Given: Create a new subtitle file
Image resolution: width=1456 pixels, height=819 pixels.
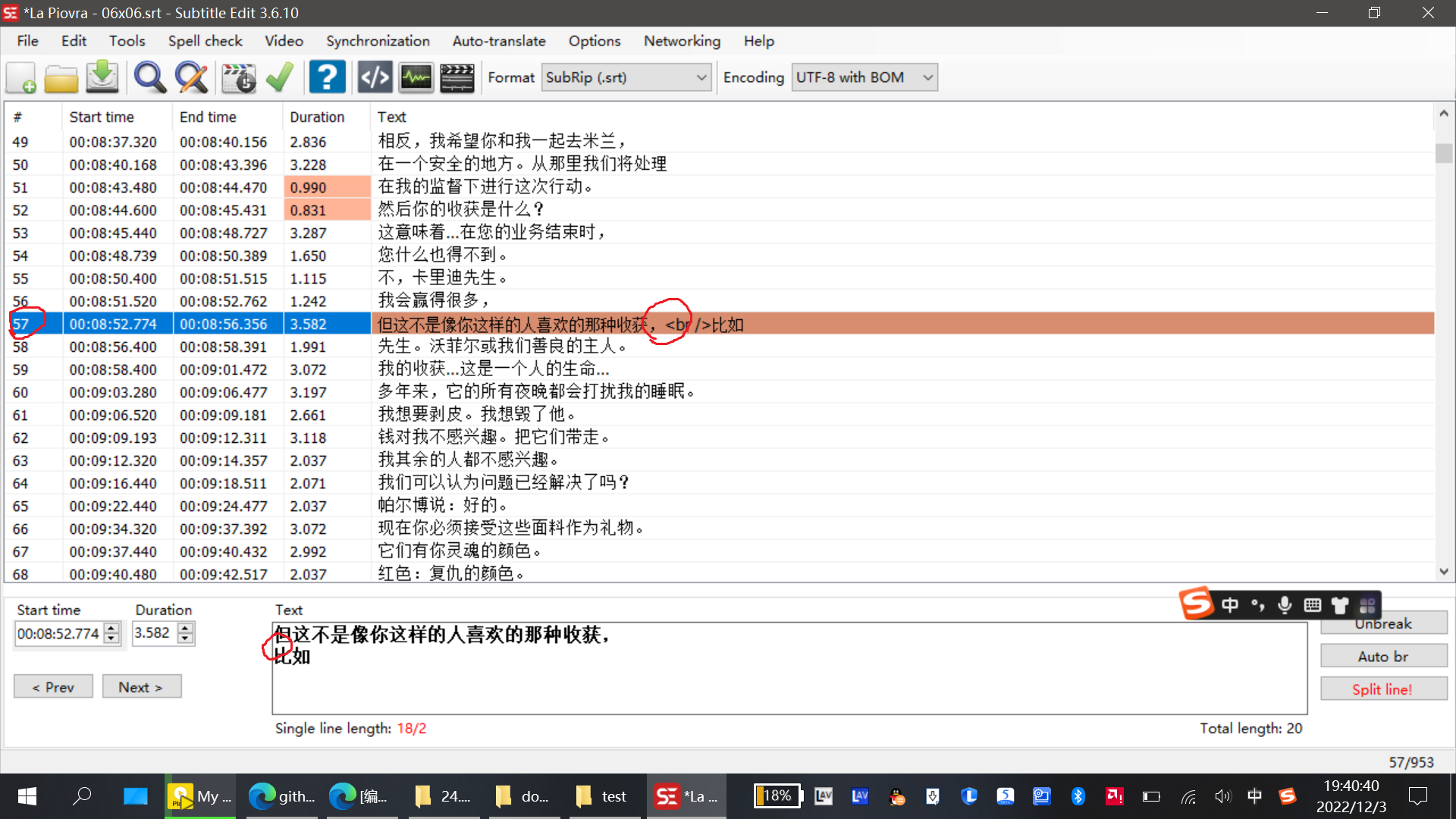Looking at the screenshot, I should [x=20, y=77].
